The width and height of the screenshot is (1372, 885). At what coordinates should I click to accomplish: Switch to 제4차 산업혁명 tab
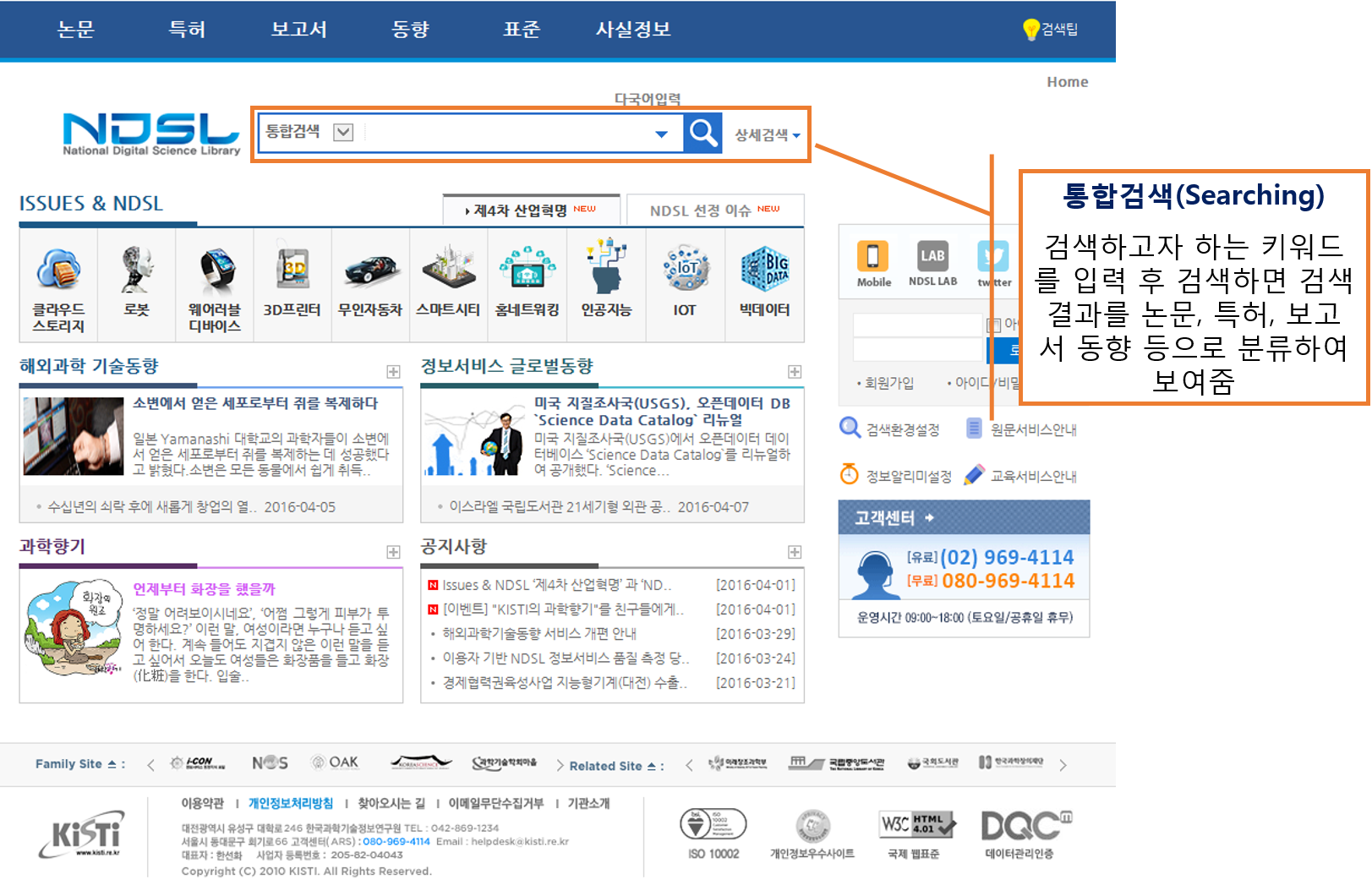pyautogui.click(x=531, y=210)
